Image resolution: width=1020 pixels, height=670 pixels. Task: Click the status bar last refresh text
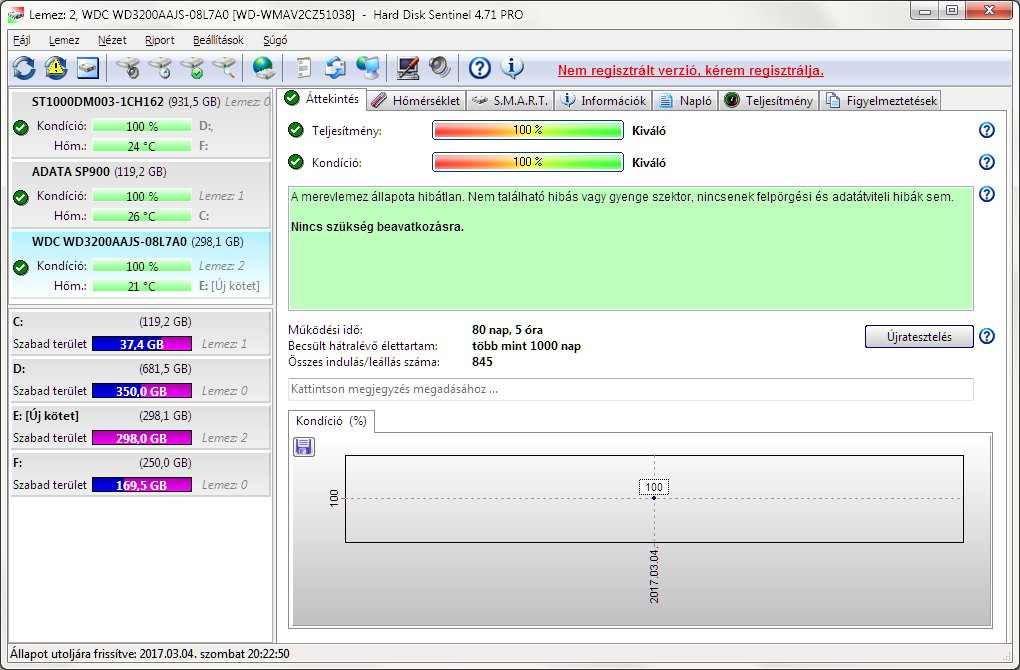(x=150, y=654)
